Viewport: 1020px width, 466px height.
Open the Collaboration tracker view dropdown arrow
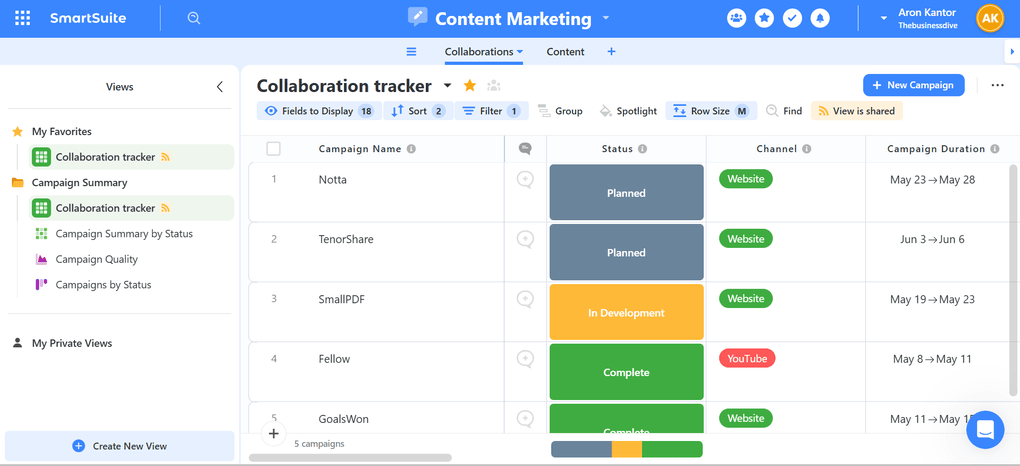[x=447, y=86]
